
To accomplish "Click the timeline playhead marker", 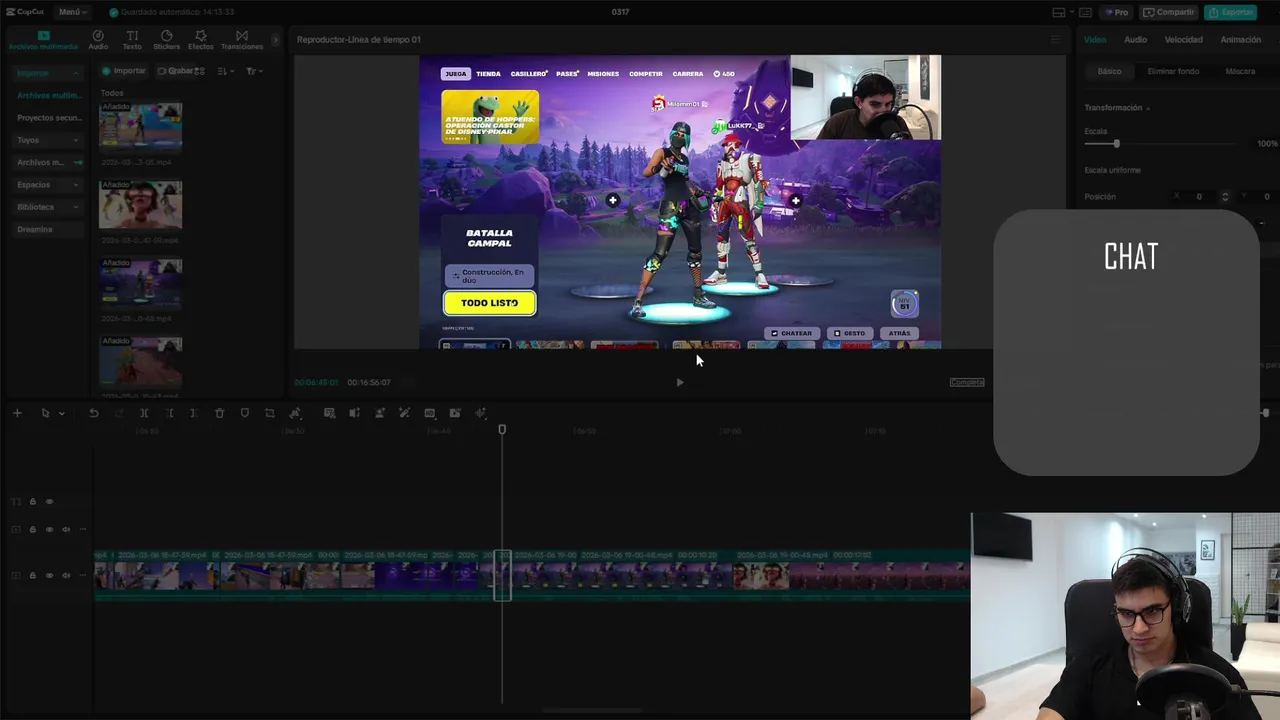I will coord(502,429).
